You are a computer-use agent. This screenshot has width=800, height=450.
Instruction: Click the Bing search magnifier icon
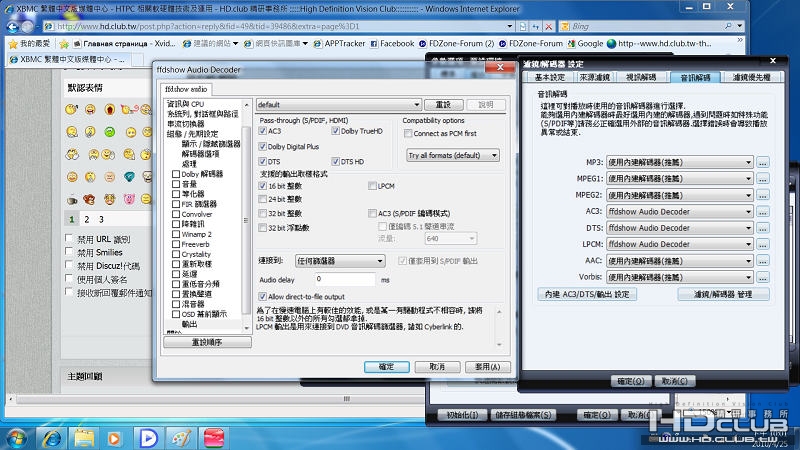point(729,26)
